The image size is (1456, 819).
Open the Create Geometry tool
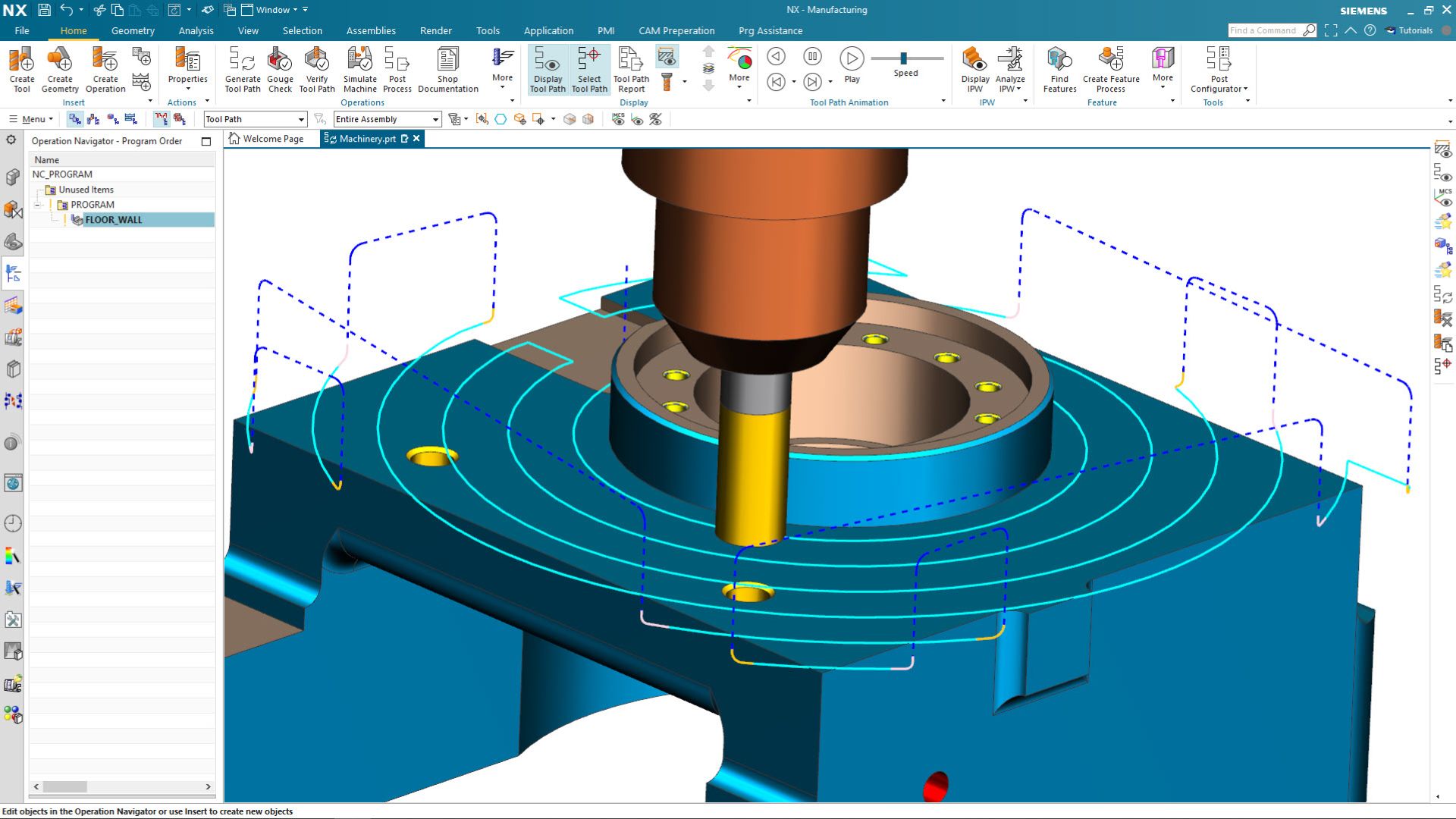[61, 68]
